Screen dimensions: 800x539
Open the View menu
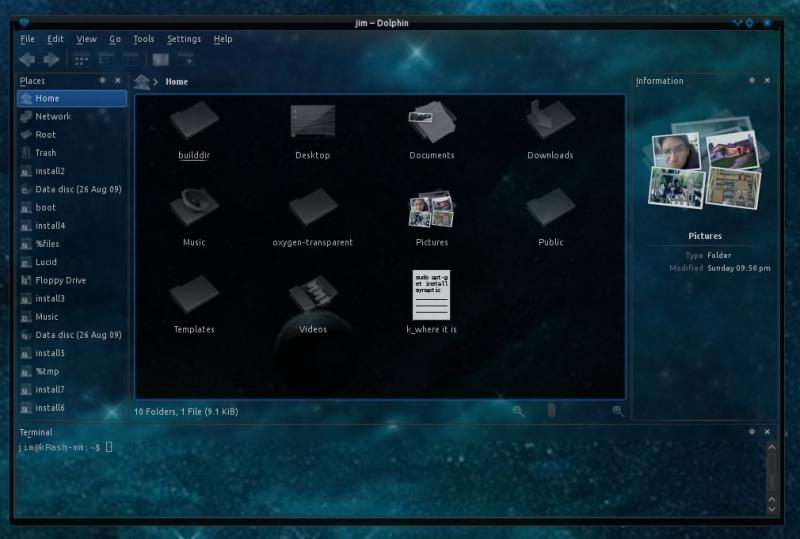(87, 39)
